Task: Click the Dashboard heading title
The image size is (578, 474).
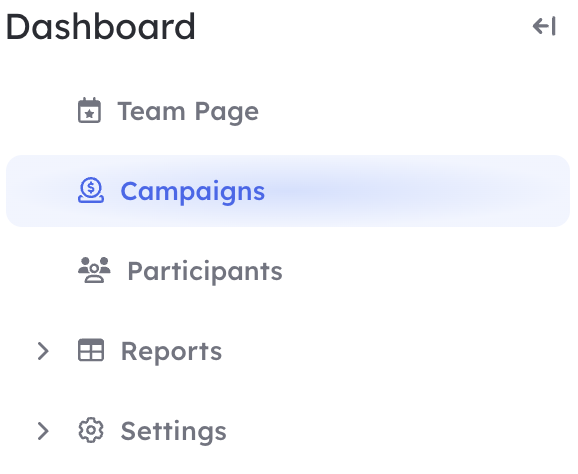Action: pos(101,27)
